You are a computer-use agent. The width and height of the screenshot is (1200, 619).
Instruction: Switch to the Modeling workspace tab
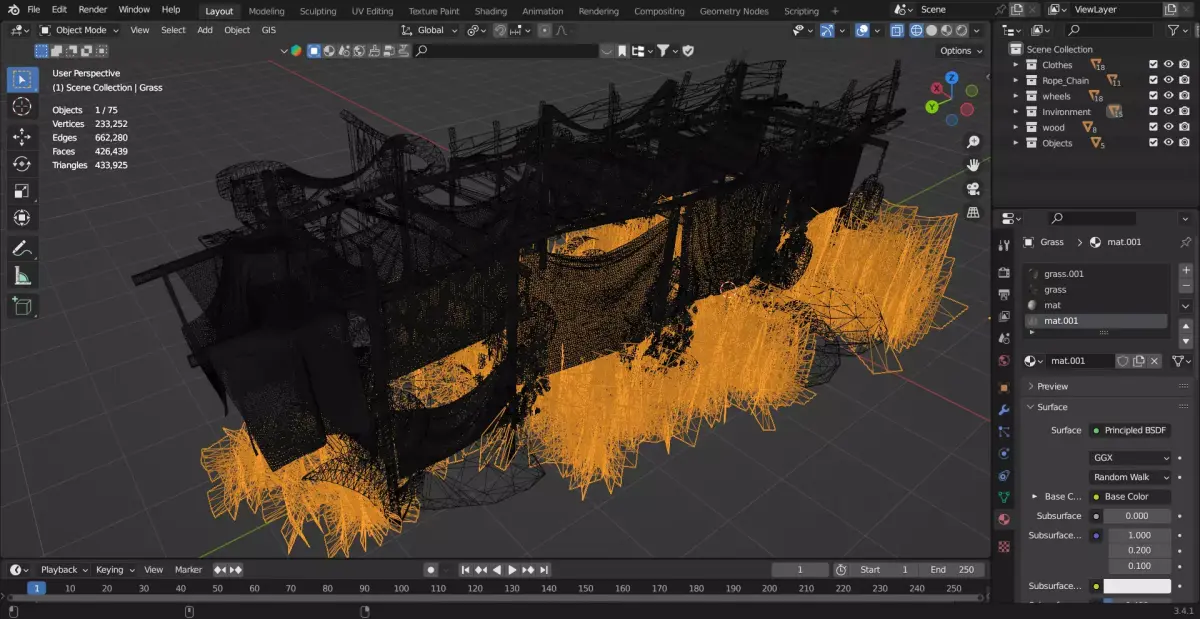[266, 11]
